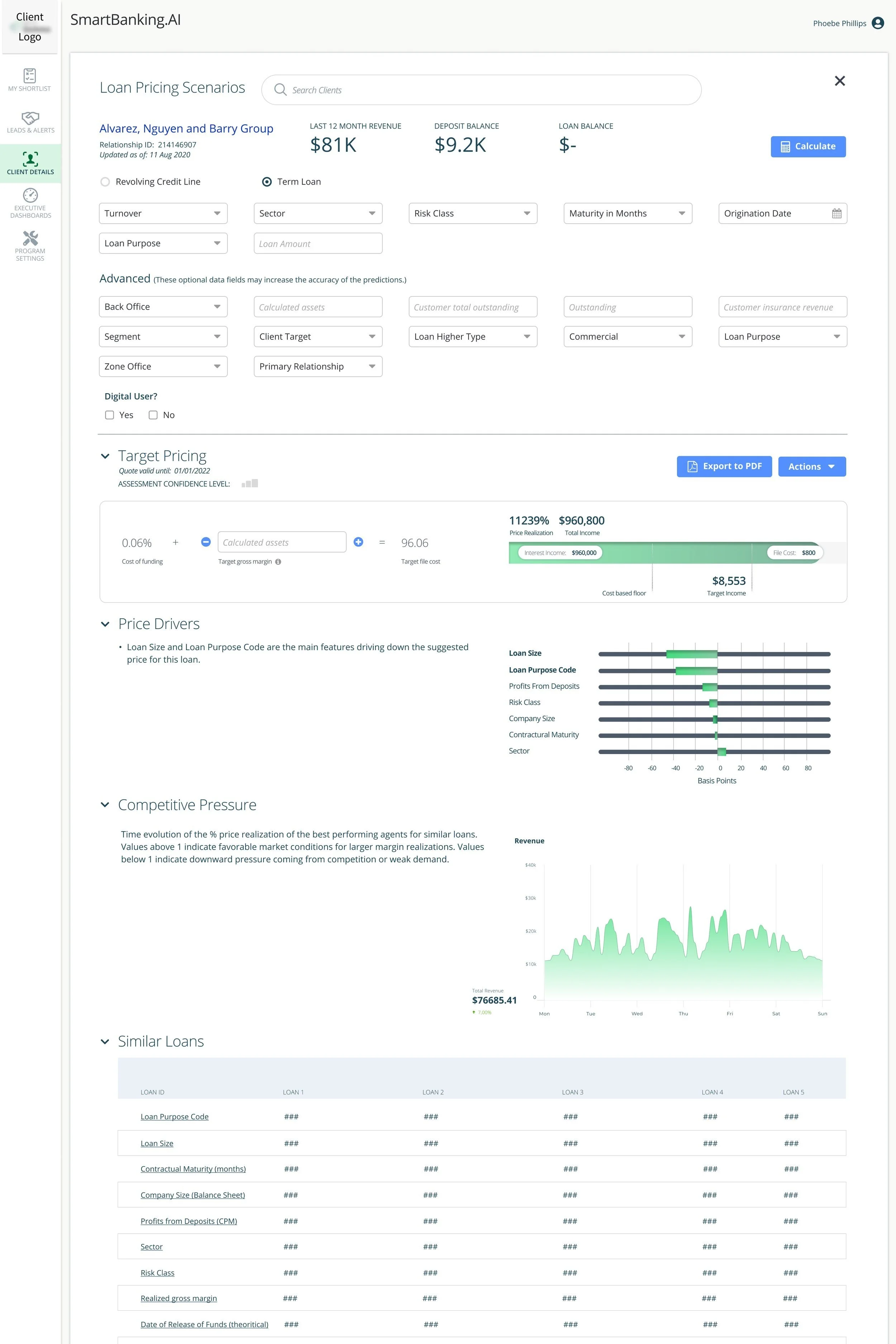Image resolution: width=896 pixels, height=1344 pixels.
Task: Open My Shortlist sidebar icon
Action: click(30, 76)
